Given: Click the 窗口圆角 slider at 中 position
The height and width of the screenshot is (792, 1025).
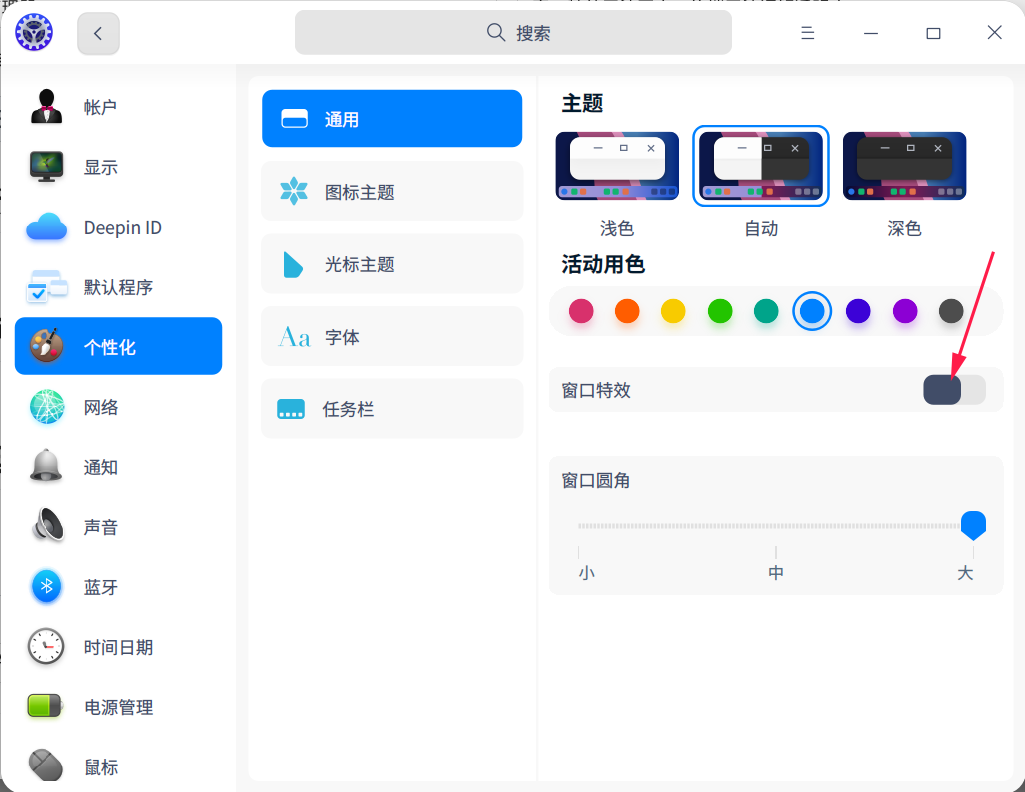Looking at the screenshot, I should (x=776, y=526).
